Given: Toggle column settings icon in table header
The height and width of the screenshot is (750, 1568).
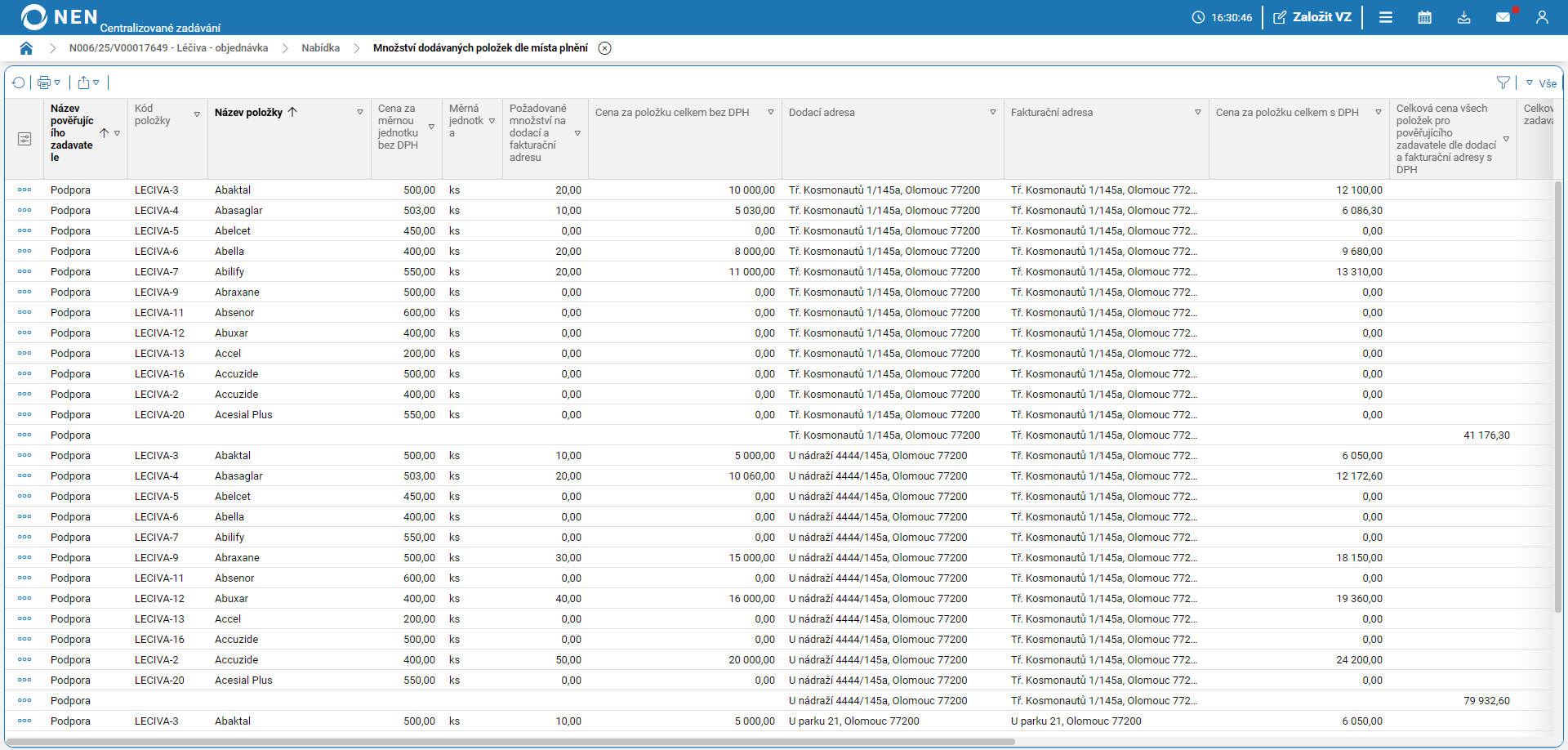Looking at the screenshot, I should point(24,139).
